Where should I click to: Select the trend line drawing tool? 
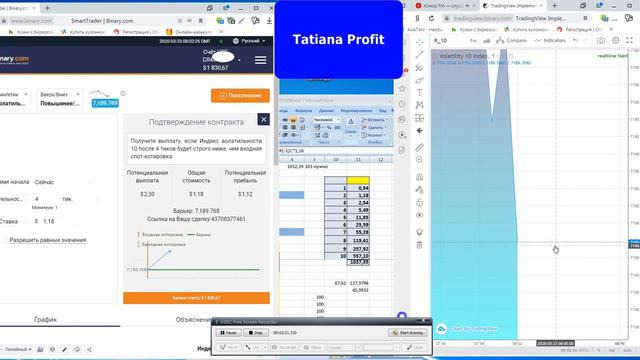click(x=419, y=55)
